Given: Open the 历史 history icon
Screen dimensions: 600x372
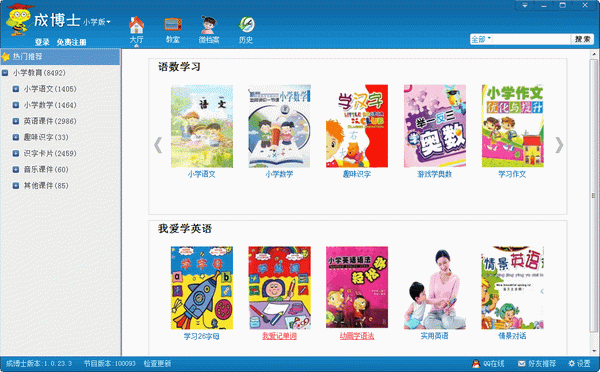Looking at the screenshot, I should [x=246, y=25].
